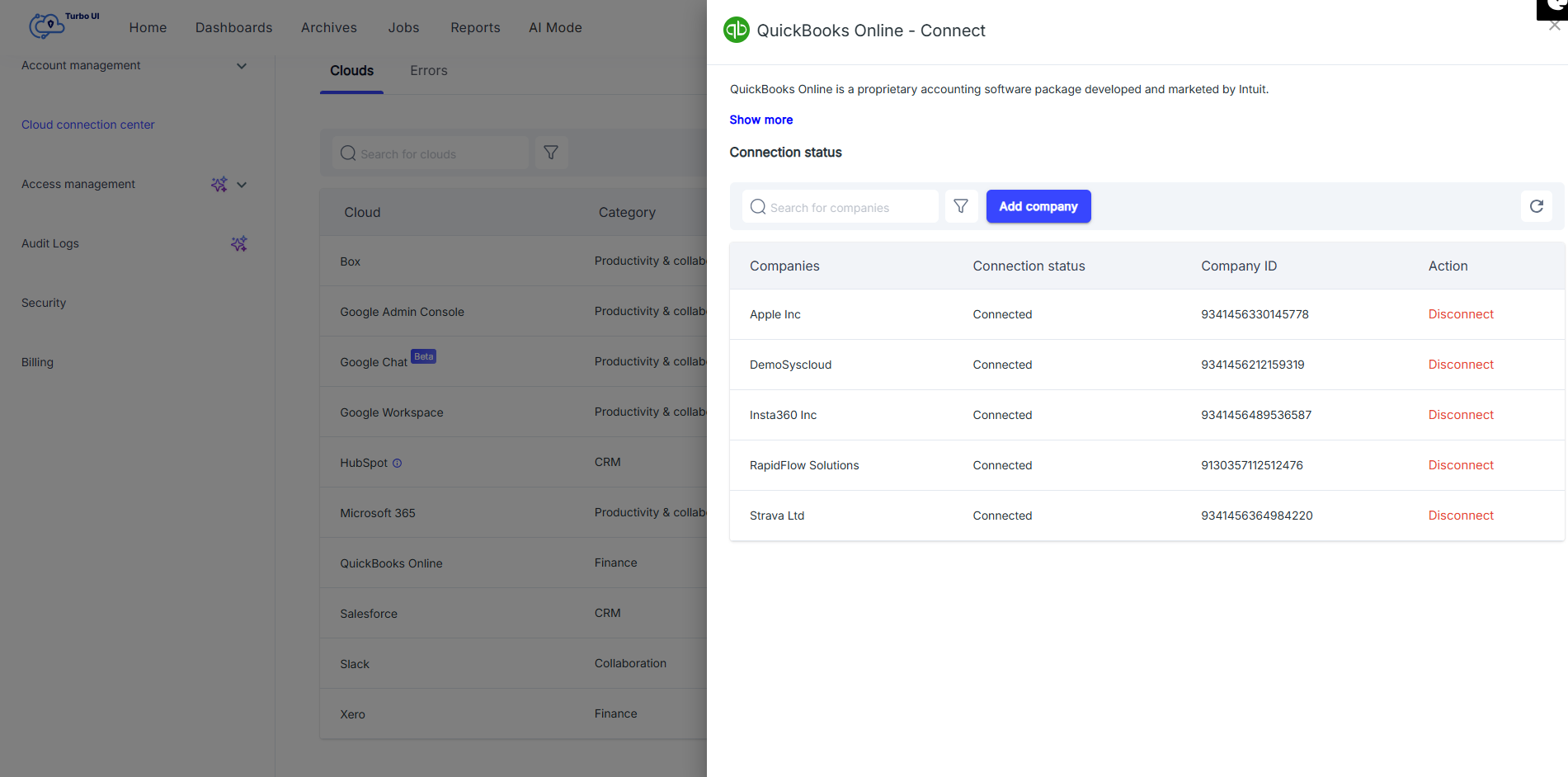This screenshot has width=1568, height=777.
Task: Select the Salesforce cloud row
Action: [x=514, y=614]
